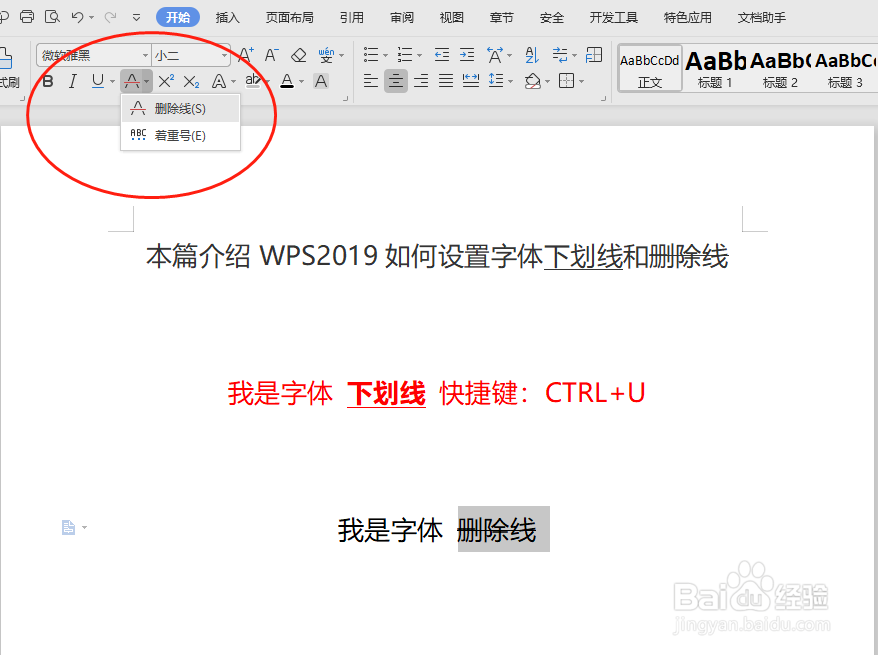Viewport: 878px width, 655px height.
Task: Align text left
Action: tap(371, 82)
